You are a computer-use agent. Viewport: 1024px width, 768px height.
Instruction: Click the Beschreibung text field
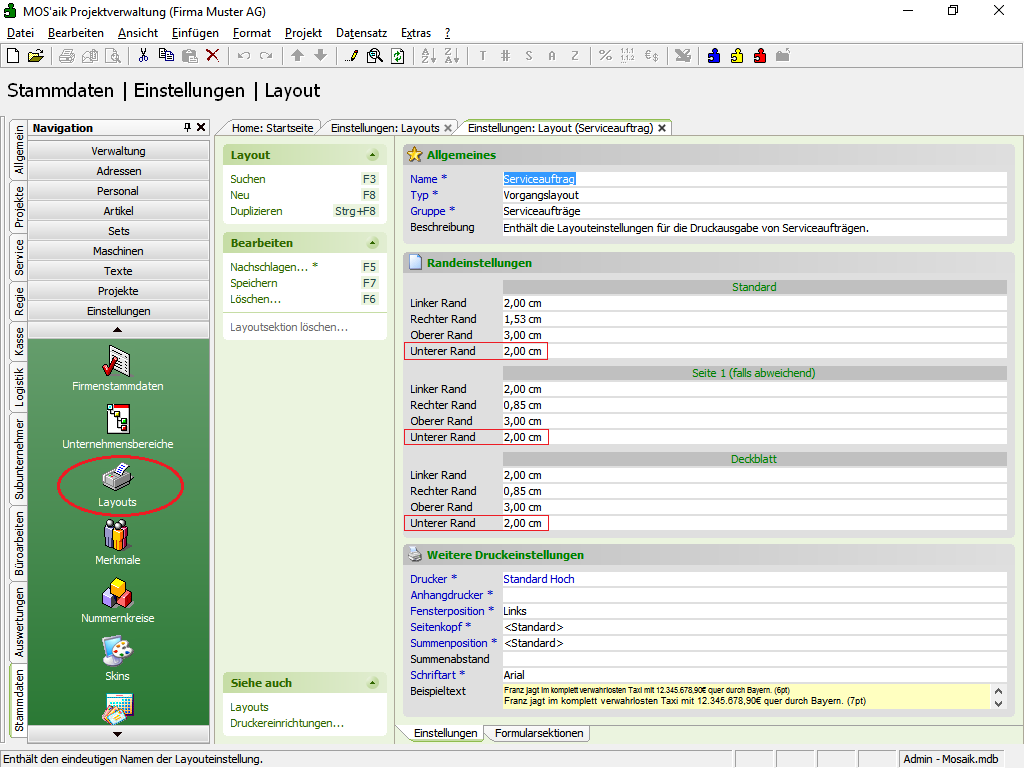[x=754, y=228]
